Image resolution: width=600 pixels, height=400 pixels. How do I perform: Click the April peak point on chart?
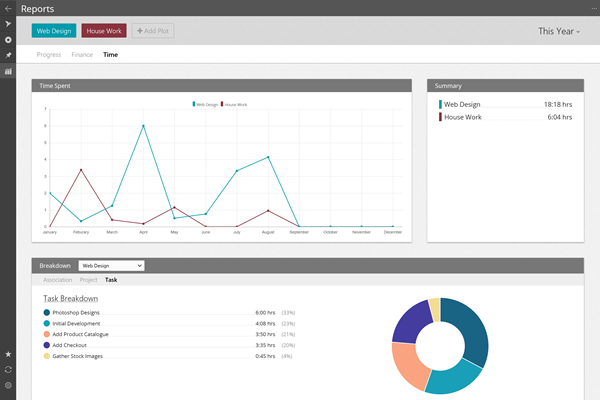point(143,126)
